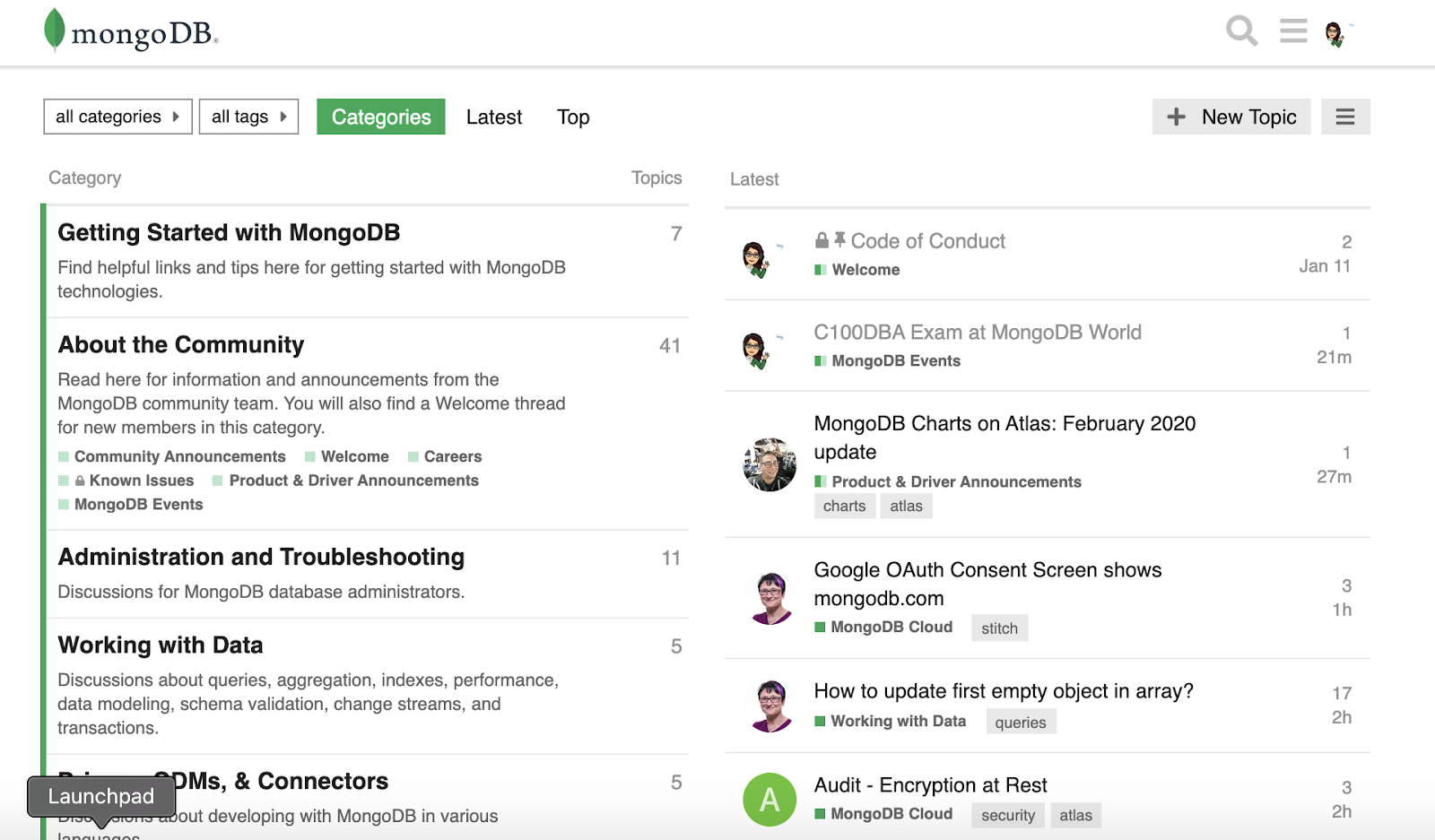
Task: Click MongoDB Events badge under C100DBA topic
Action: pyautogui.click(x=888, y=361)
